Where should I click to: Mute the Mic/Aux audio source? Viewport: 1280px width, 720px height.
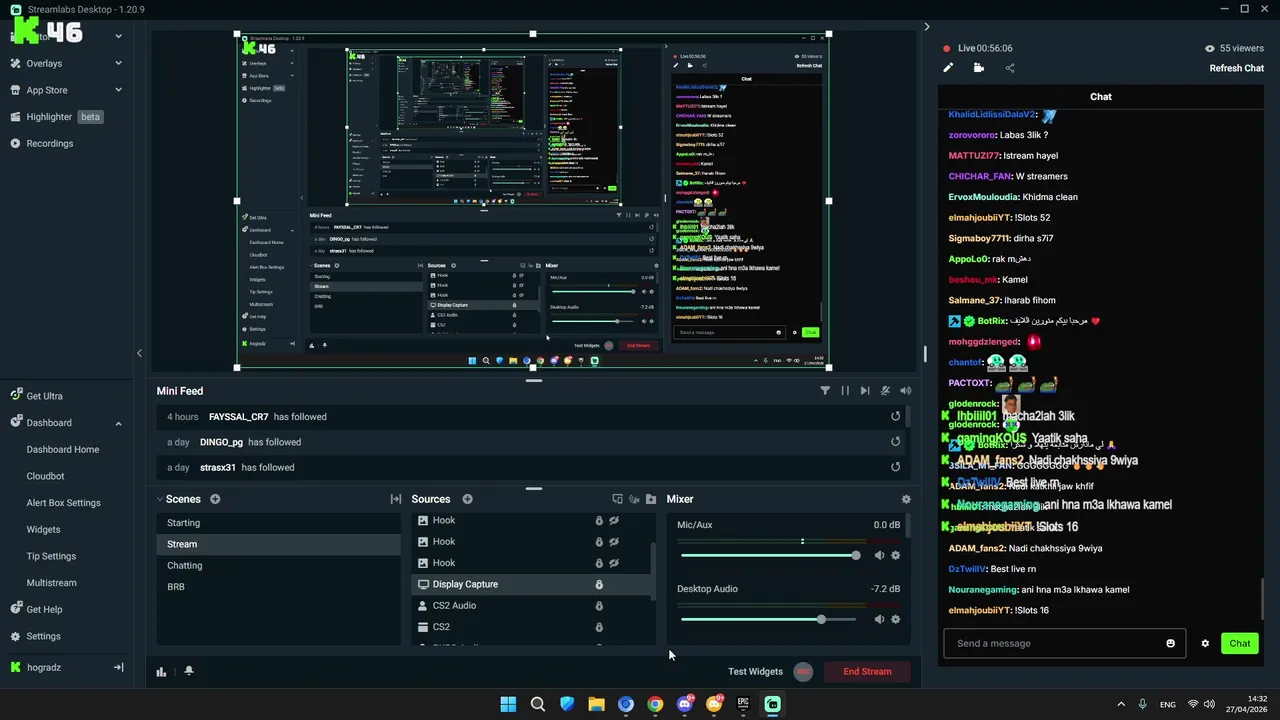coord(879,555)
